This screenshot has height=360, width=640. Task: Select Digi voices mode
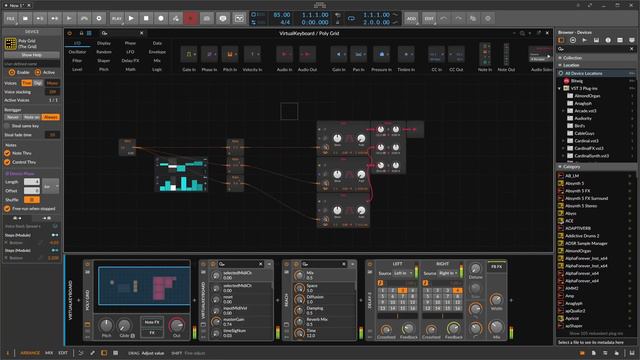point(38,83)
